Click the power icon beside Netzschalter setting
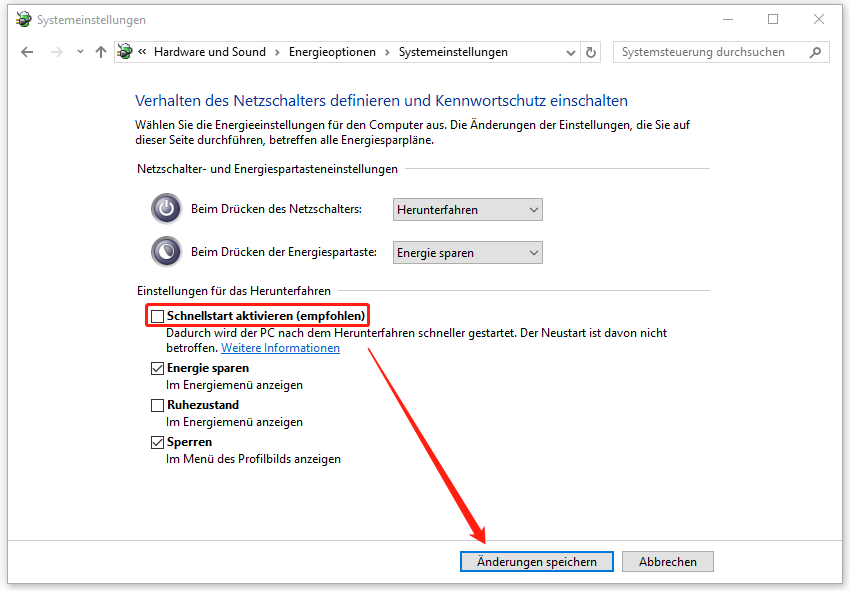The height and width of the screenshot is (591, 850). click(165, 208)
